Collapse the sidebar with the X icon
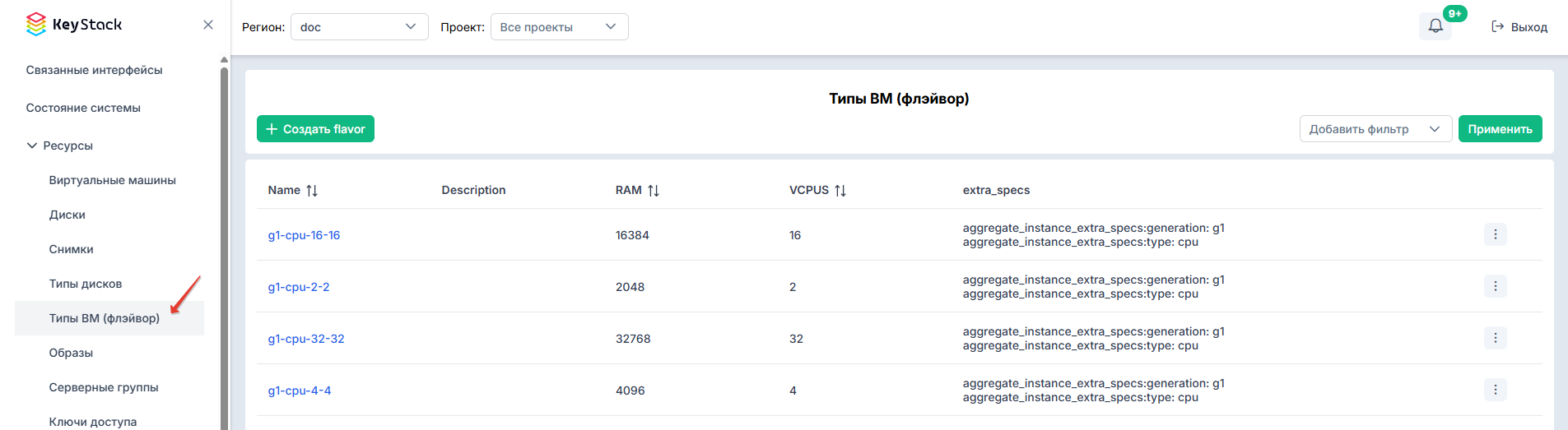 (208, 25)
